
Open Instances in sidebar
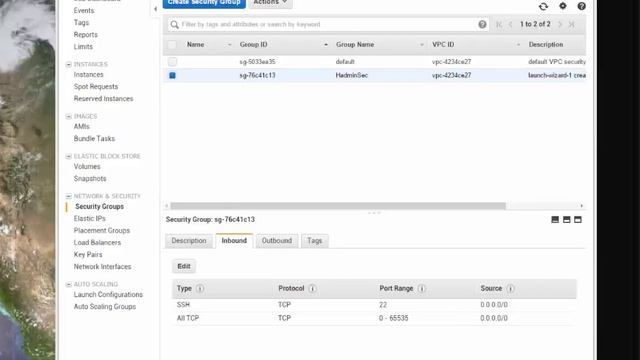(89, 75)
